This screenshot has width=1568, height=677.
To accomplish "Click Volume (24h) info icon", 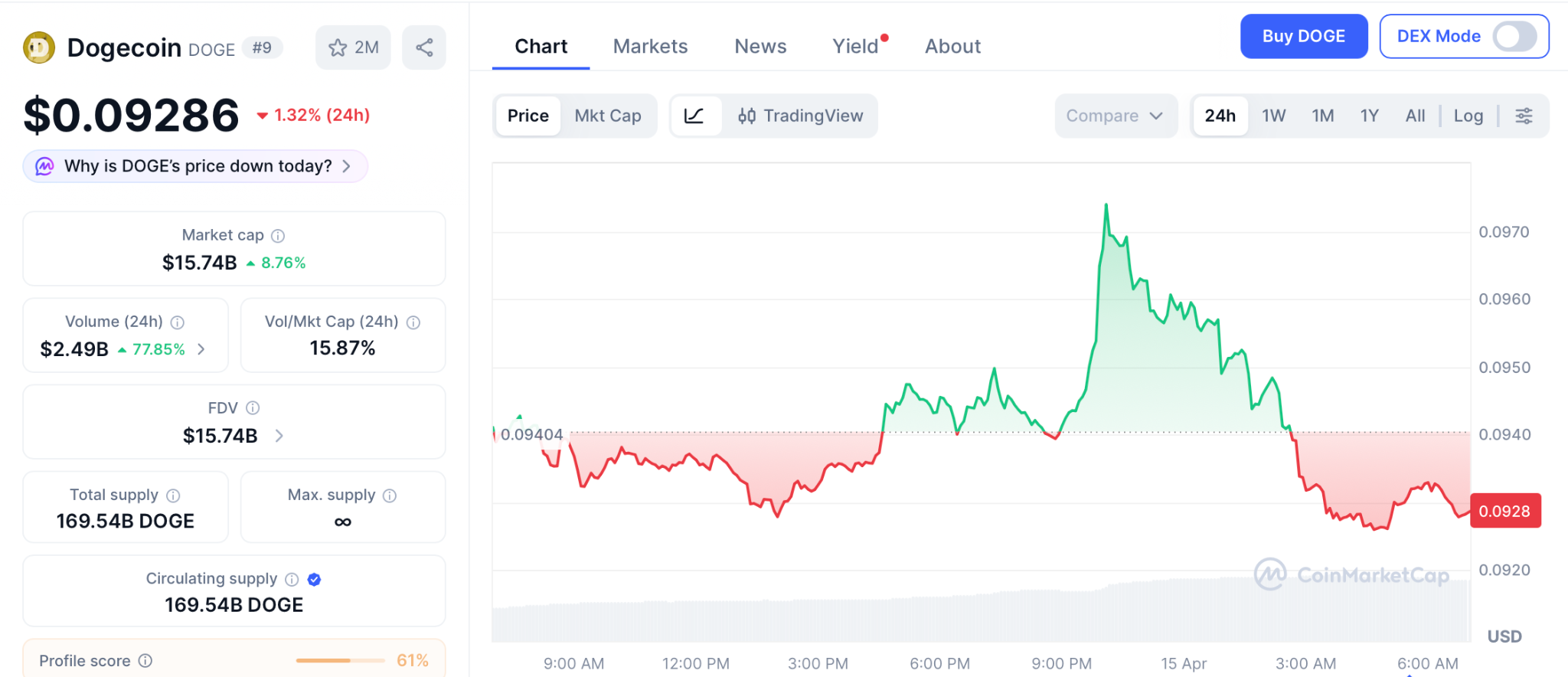I will [x=178, y=322].
